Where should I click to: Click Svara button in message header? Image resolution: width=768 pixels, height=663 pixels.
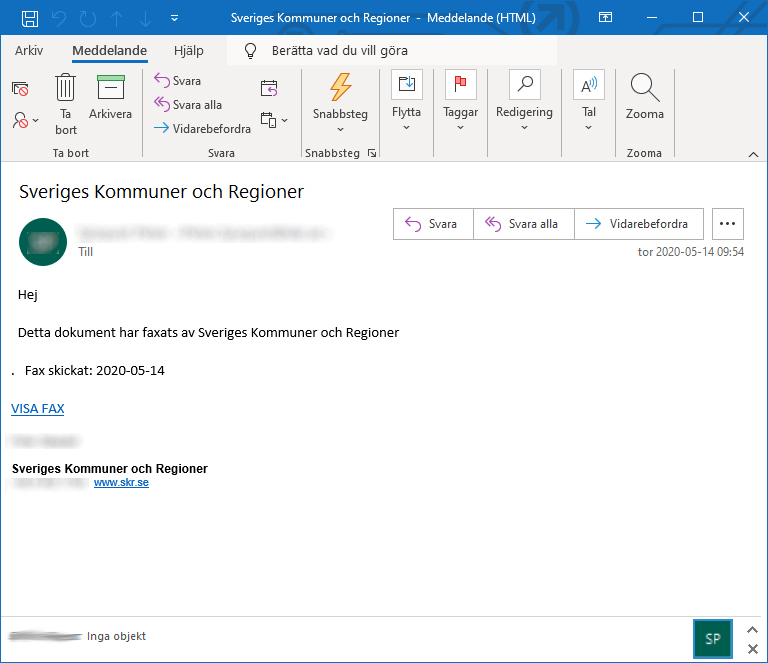pos(432,224)
